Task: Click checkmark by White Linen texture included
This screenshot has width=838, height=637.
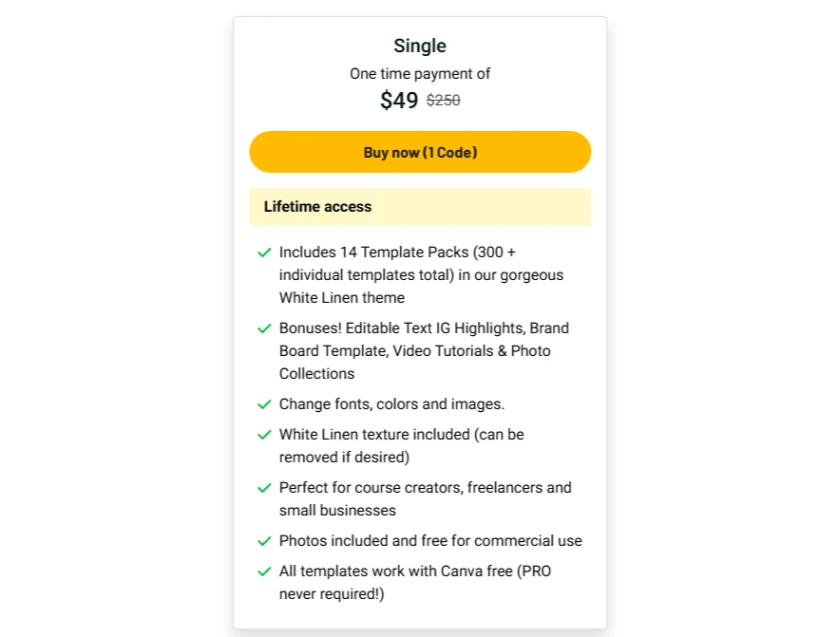Action: [265, 434]
